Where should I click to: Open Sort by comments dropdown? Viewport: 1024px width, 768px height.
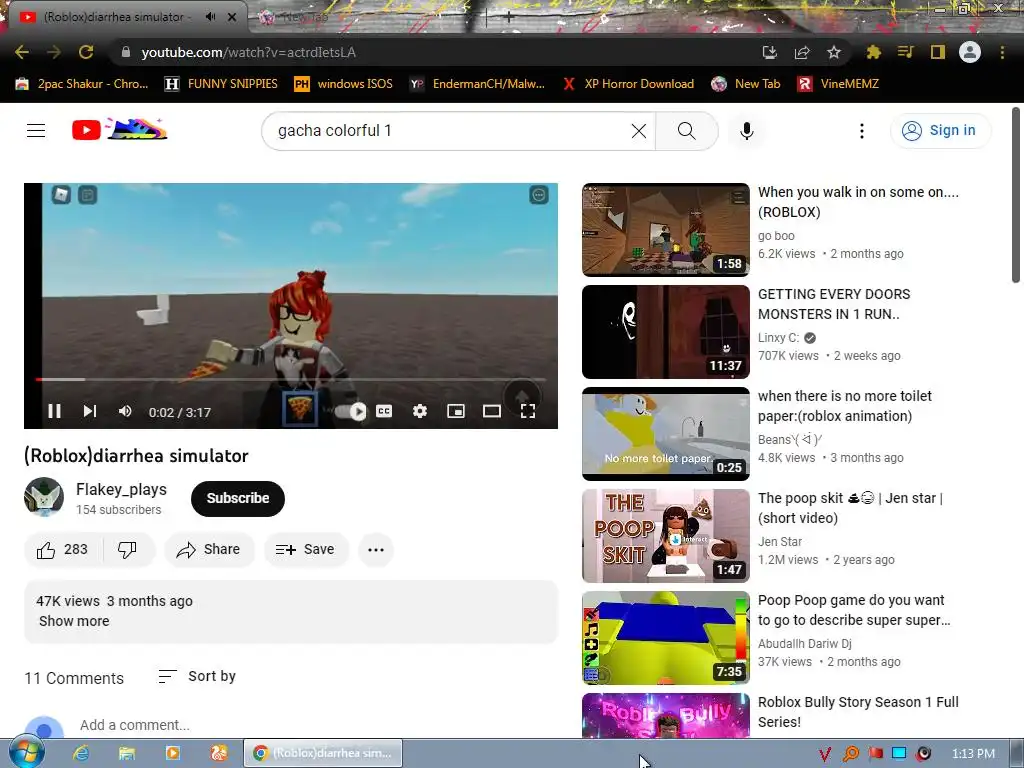[x=197, y=677]
